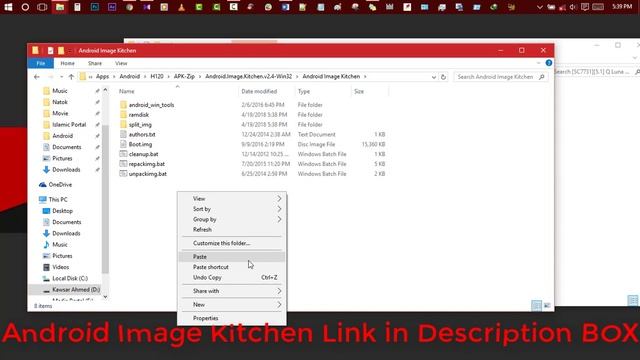The width and height of the screenshot is (640, 360).
Task: Go up one folder level
Action: 71,77
